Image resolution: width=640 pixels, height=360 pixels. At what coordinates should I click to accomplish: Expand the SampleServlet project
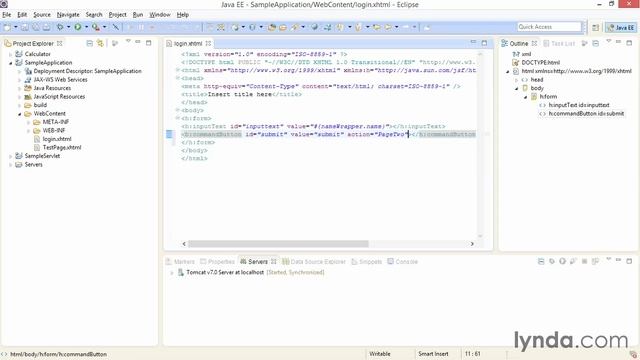tap(11, 156)
